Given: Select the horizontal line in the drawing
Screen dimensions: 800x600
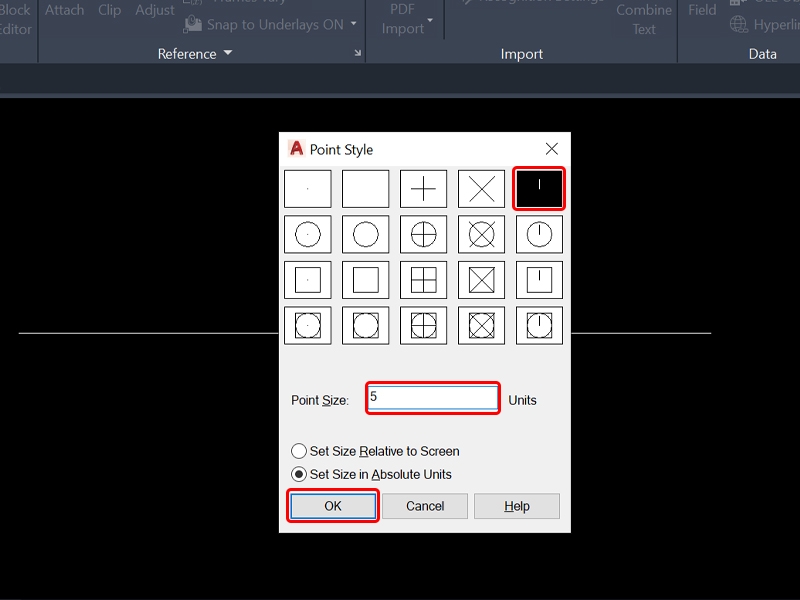Looking at the screenshot, I should (x=148, y=333).
